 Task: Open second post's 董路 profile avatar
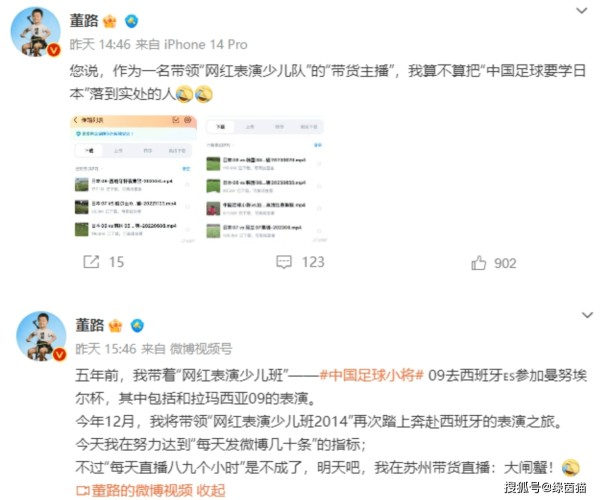pos(41,336)
